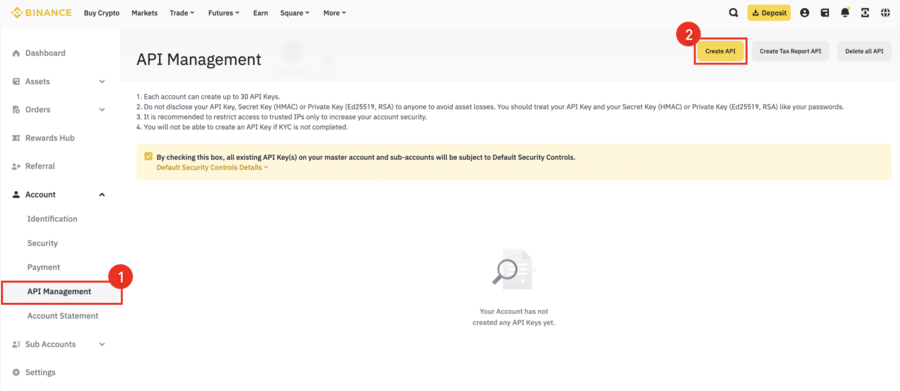Click the Sub Accounts label
The image size is (900, 391).
[51, 344]
